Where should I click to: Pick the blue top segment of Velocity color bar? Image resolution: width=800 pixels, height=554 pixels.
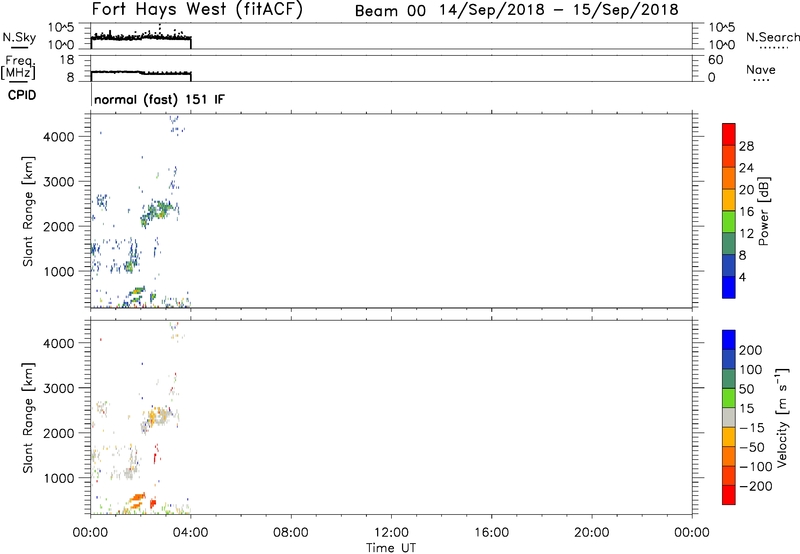click(x=729, y=340)
